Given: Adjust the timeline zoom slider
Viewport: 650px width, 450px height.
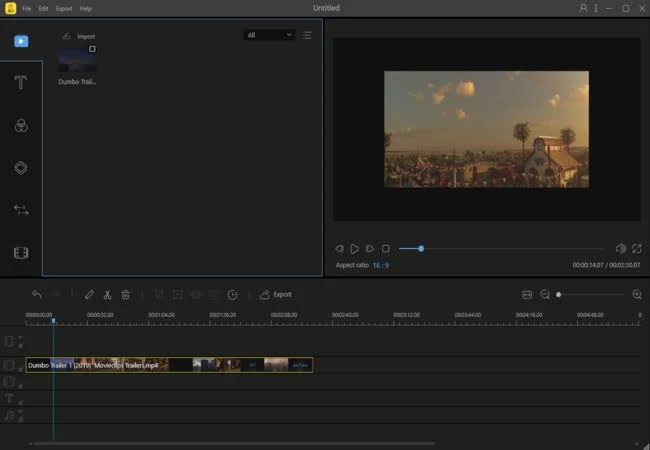Looking at the screenshot, I should pyautogui.click(x=591, y=295).
